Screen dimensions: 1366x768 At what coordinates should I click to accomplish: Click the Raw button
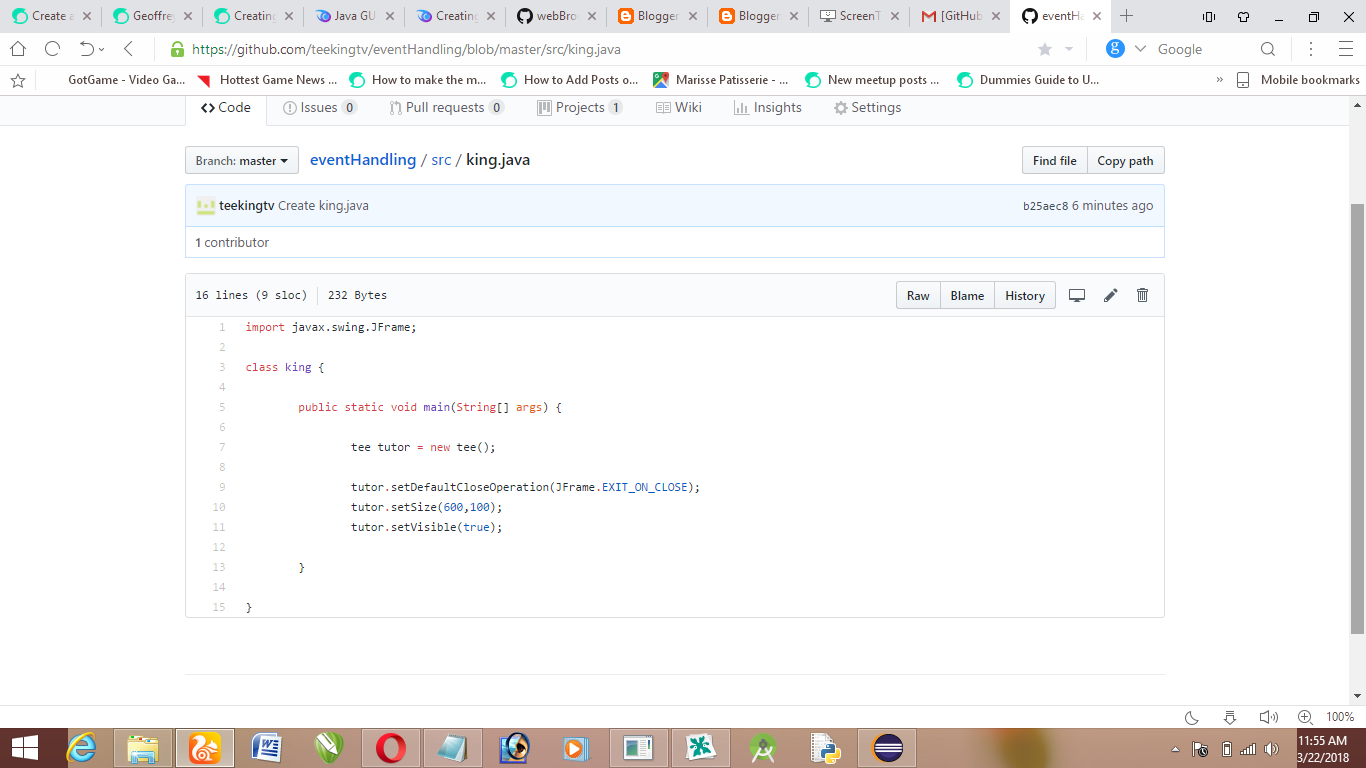(918, 295)
